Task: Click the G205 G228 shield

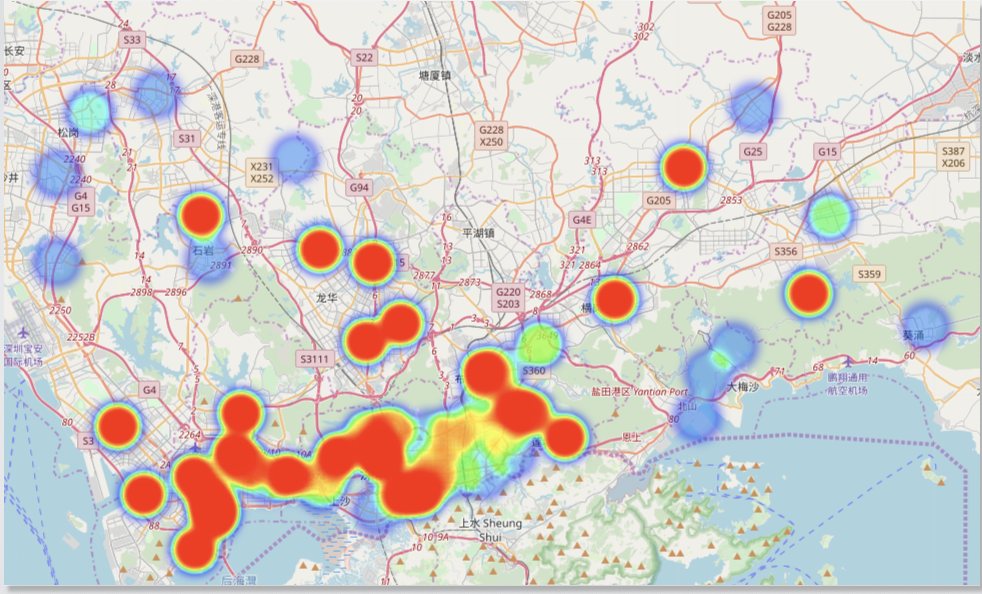Action: [779, 21]
